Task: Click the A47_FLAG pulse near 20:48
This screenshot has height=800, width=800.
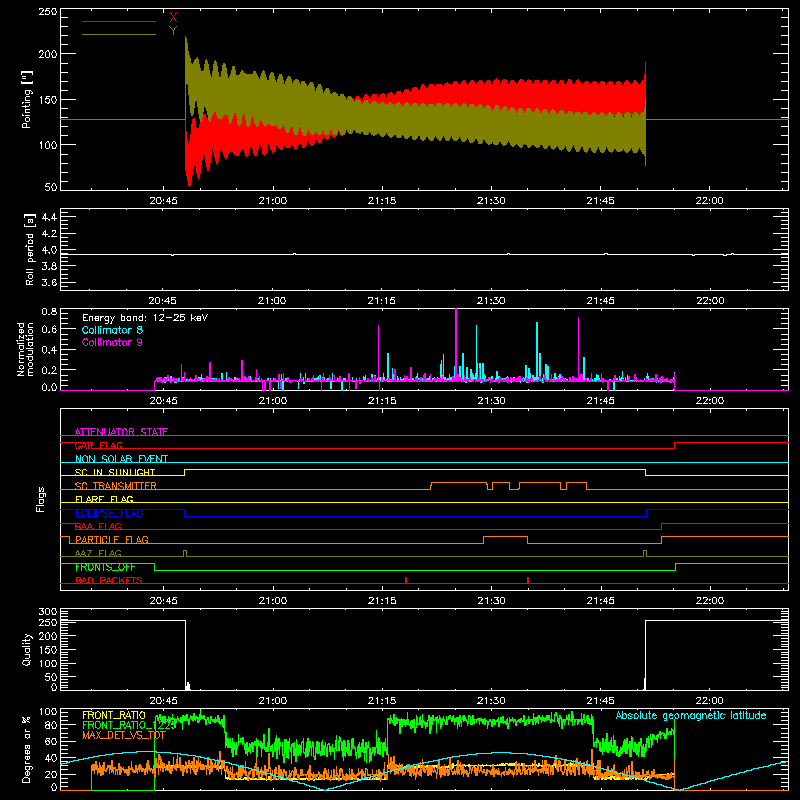Action: pyautogui.click(x=185, y=553)
